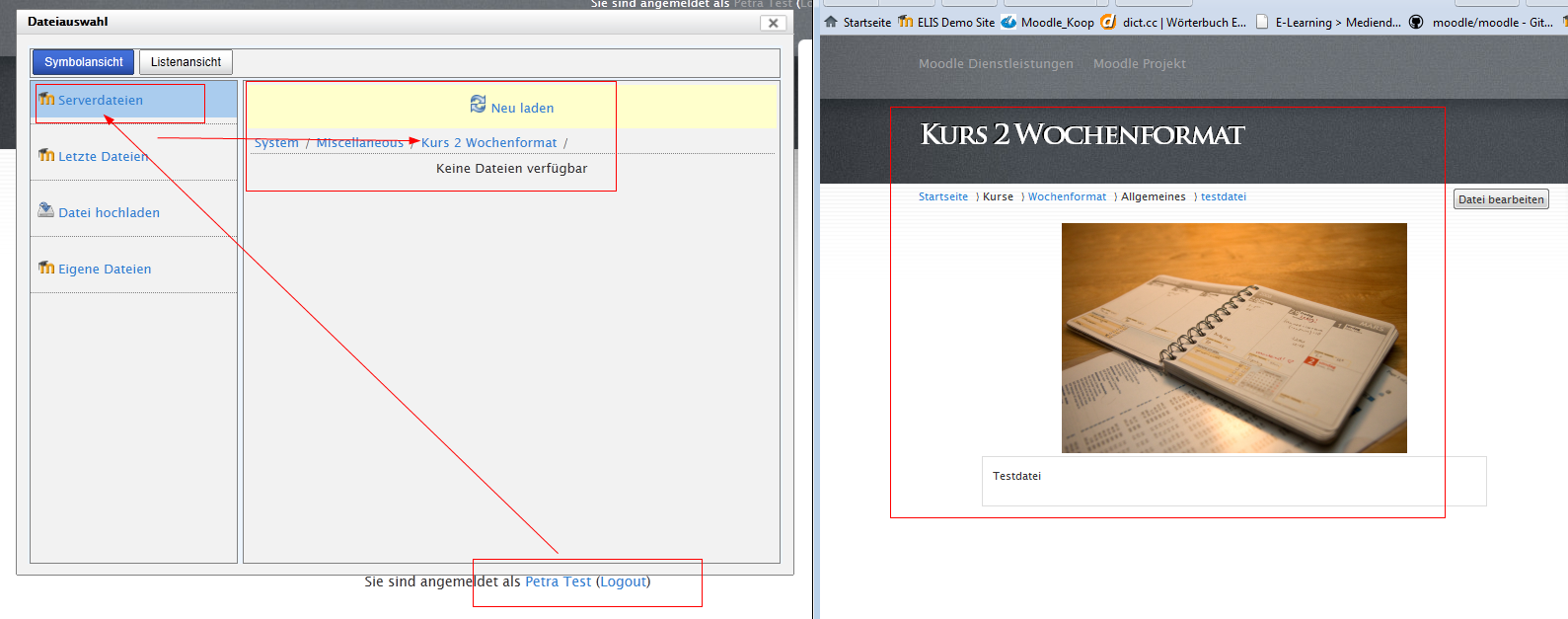1568x619 pixels.
Task: Open Miscellaneous in file picker breadcrumb
Action: (x=360, y=143)
